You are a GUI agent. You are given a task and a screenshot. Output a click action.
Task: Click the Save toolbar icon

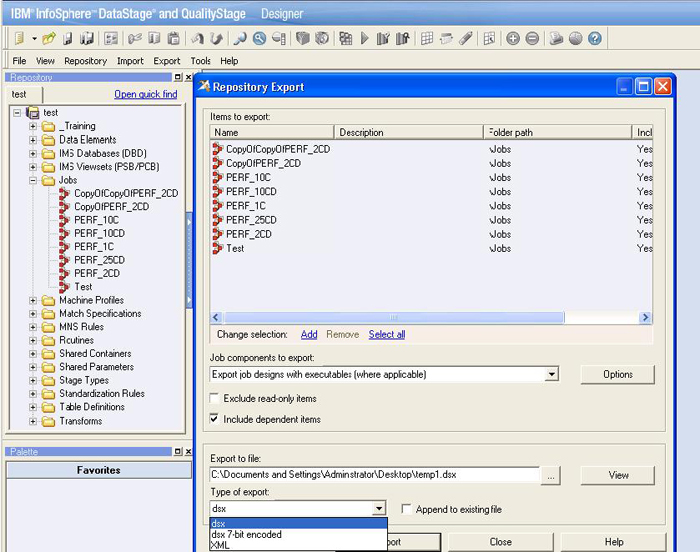[x=67, y=38]
